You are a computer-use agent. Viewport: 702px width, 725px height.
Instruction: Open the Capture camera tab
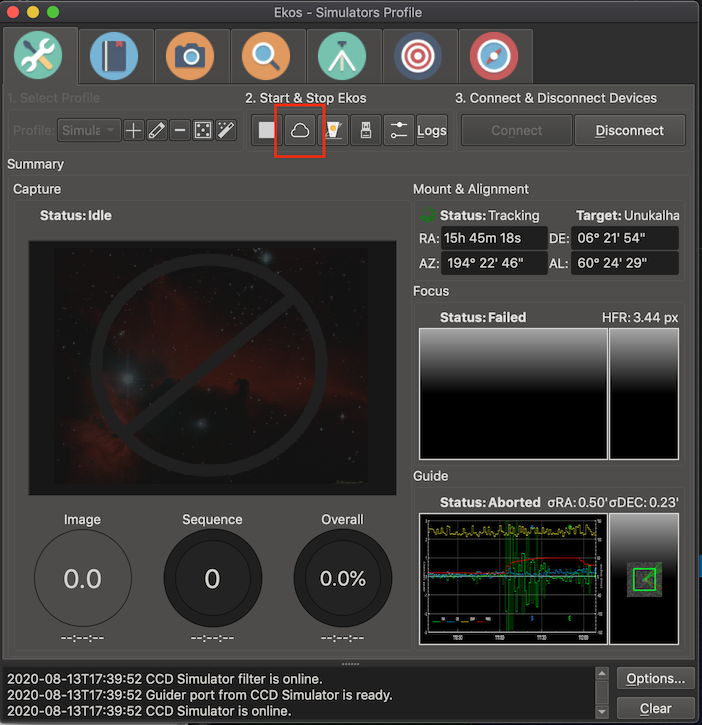190,56
